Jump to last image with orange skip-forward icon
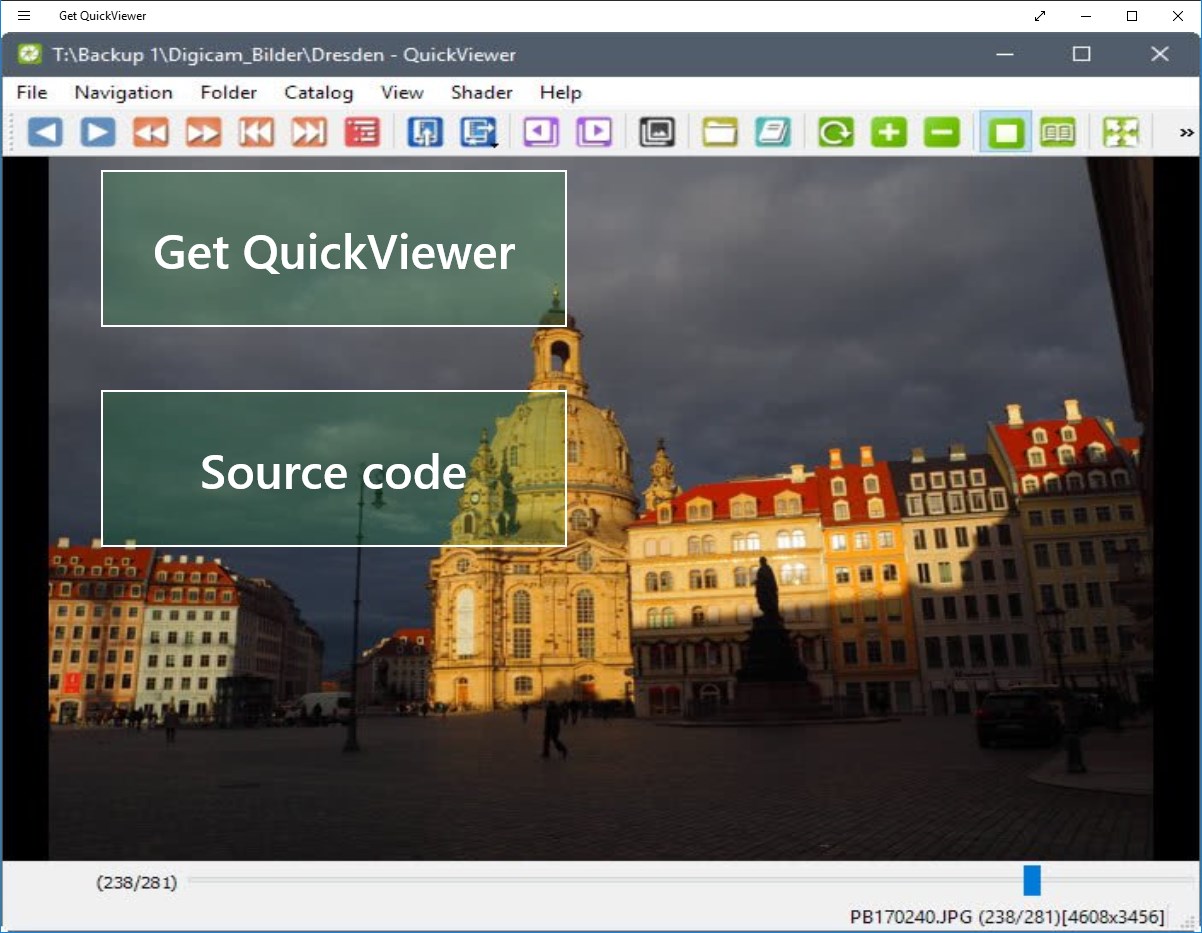 click(309, 132)
